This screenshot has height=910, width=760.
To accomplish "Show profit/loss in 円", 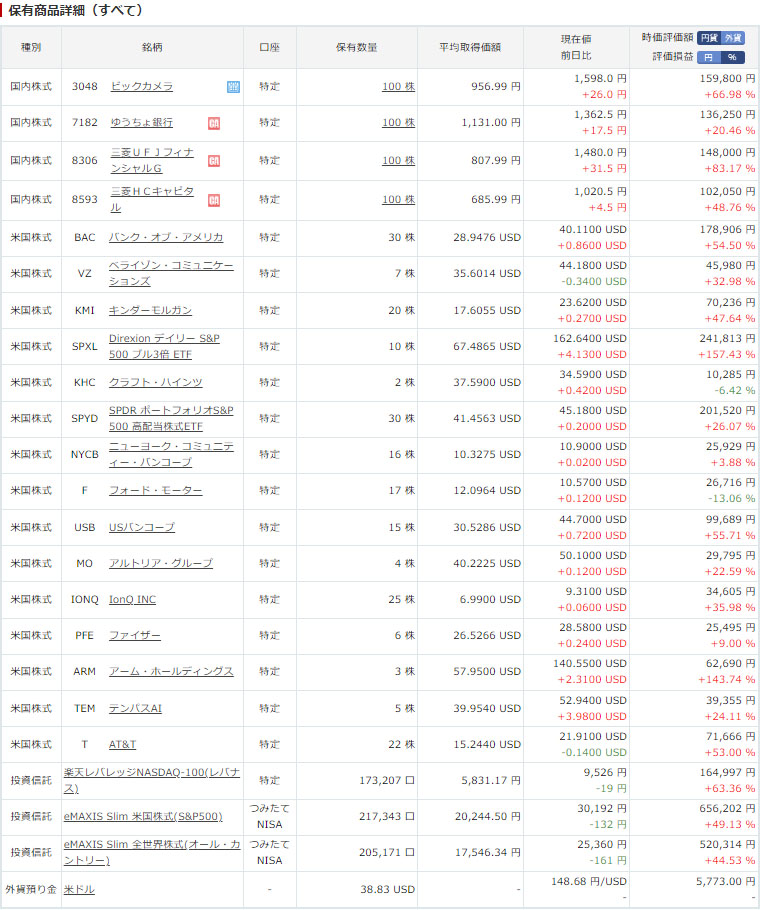I will point(708,57).
